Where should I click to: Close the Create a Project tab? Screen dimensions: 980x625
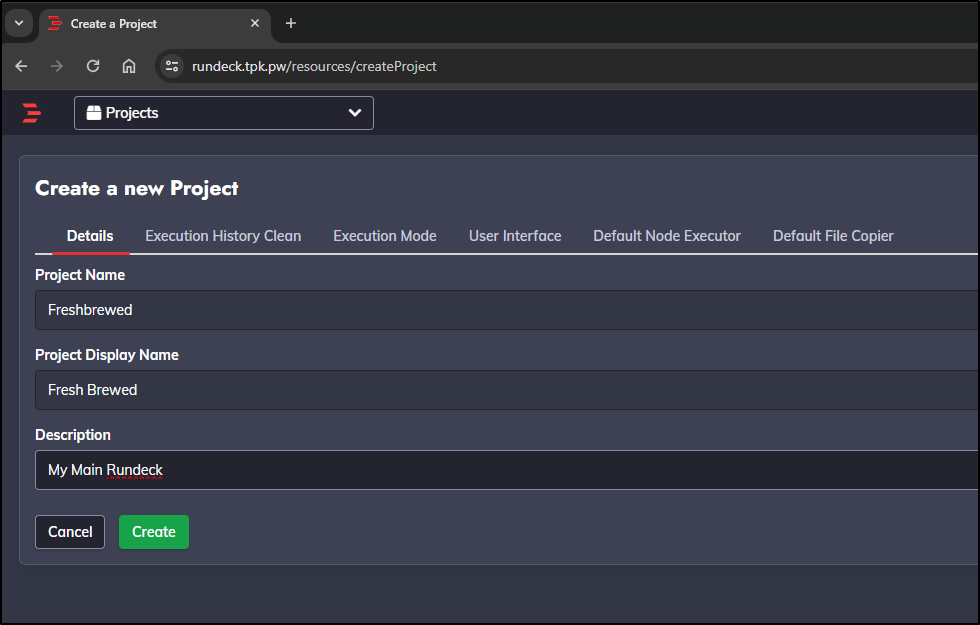point(255,23)
